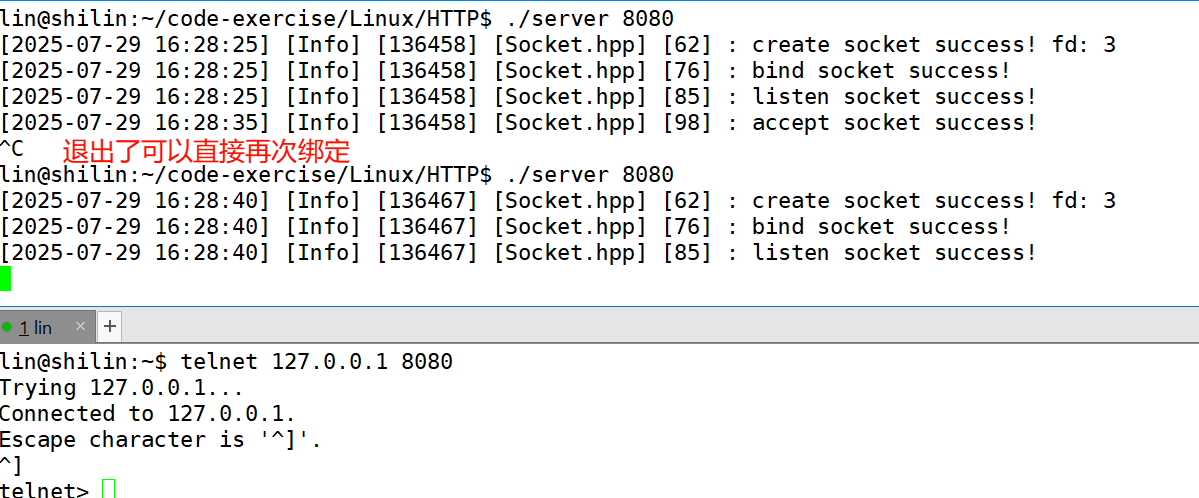
Task: Click the "telnet 127.0.0.1 8080" command line
Action: coord(226,361)
